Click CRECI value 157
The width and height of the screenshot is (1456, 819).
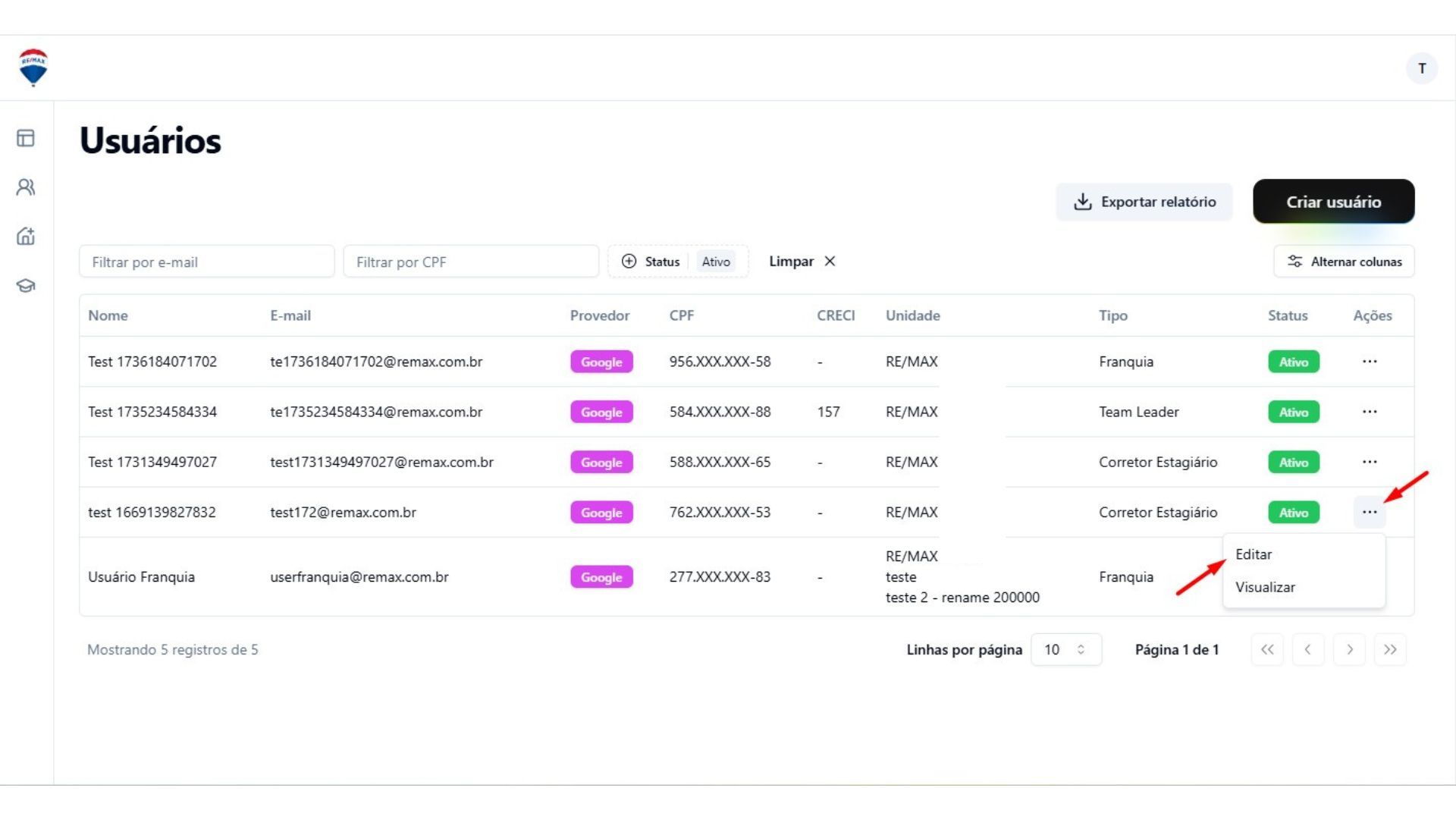tap(828, 412)
